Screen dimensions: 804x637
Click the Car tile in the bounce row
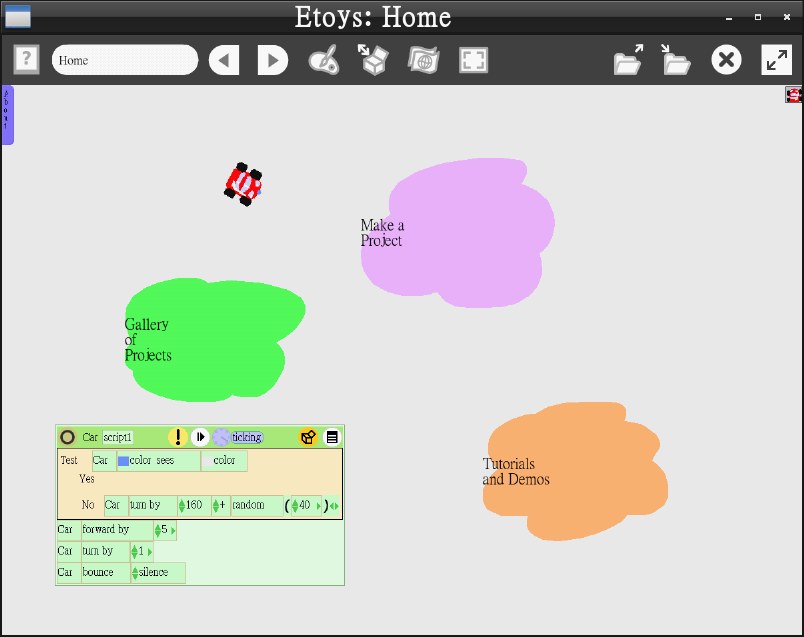pos(69,573)
